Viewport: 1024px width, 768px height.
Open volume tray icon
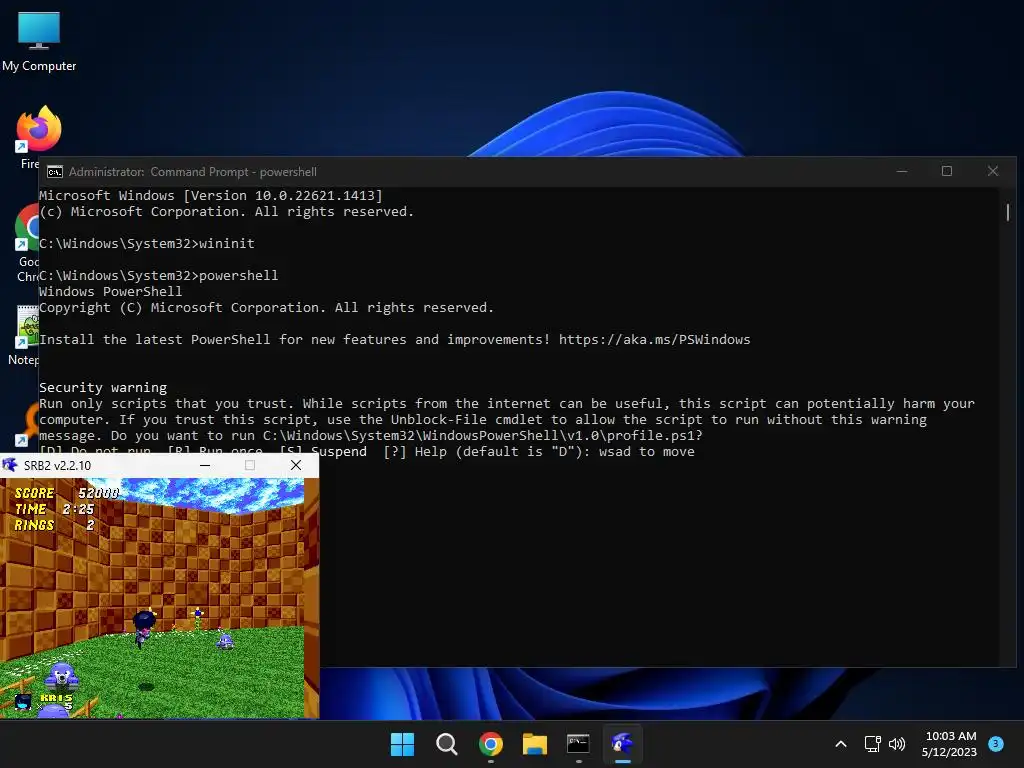coord(897,744)
